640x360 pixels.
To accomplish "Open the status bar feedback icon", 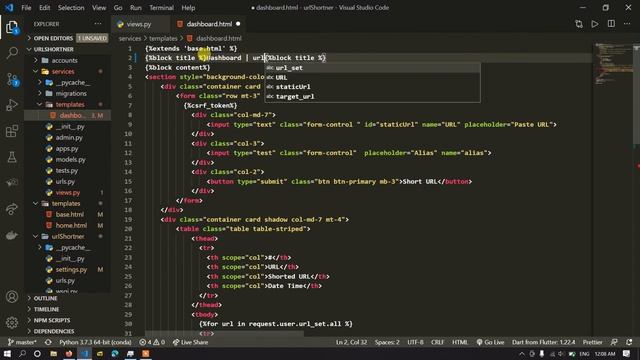I will pos(614,342).
